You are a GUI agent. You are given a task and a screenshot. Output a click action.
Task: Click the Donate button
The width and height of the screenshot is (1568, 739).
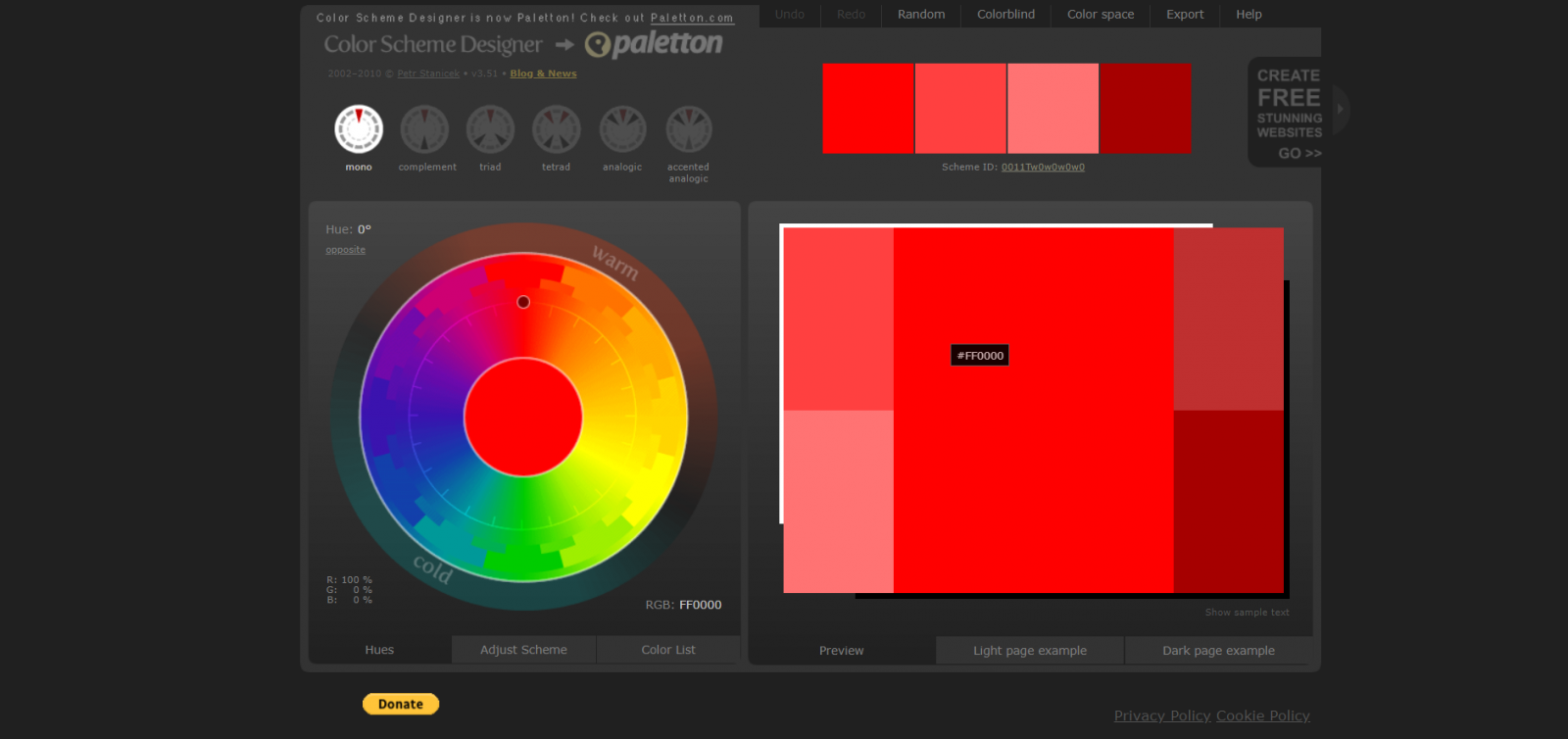[x=401, y=704]
